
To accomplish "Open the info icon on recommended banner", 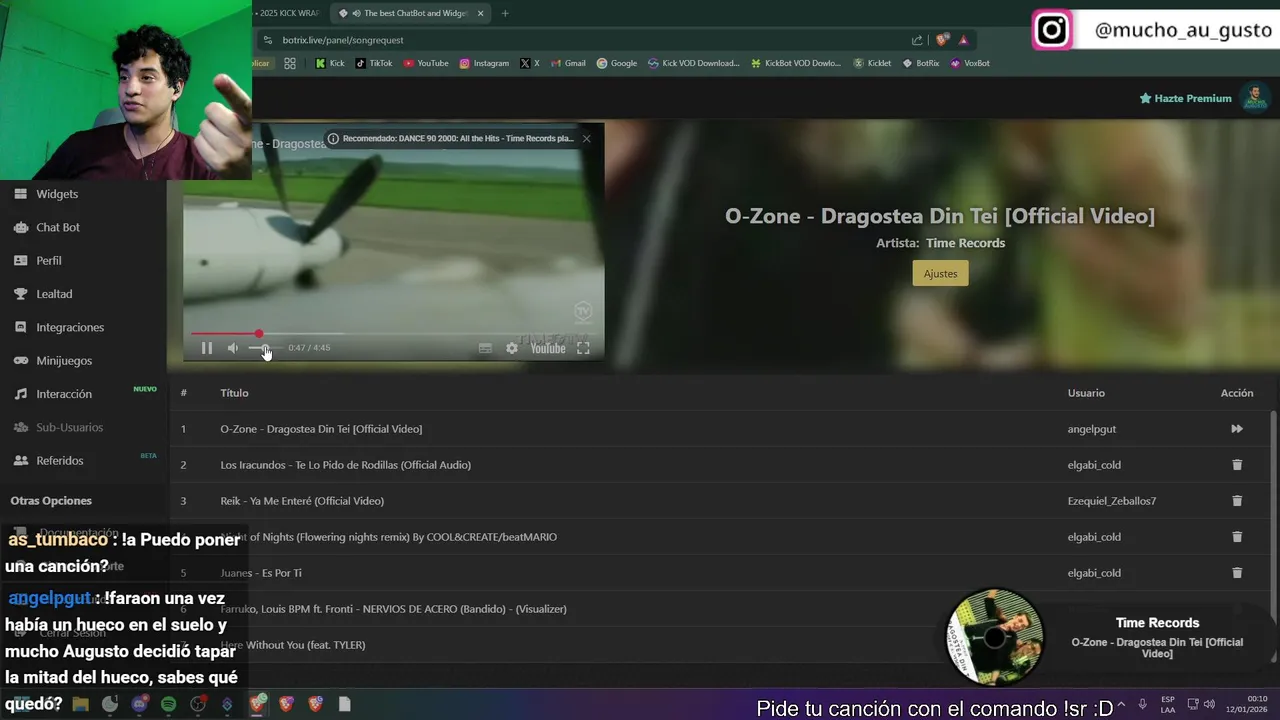I will pos(333,139).
